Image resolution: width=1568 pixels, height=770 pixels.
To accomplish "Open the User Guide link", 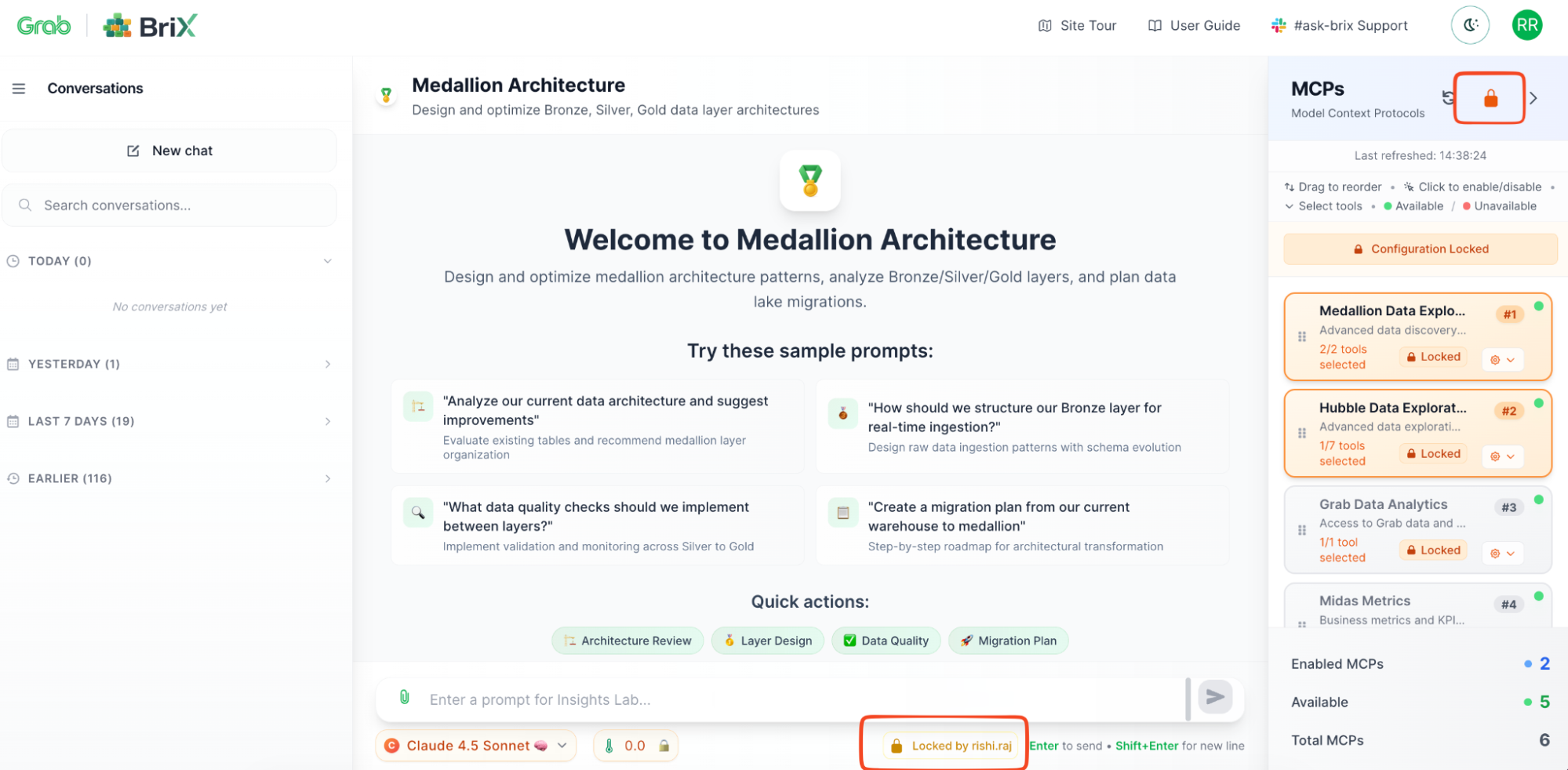I will coord(1194,26).
